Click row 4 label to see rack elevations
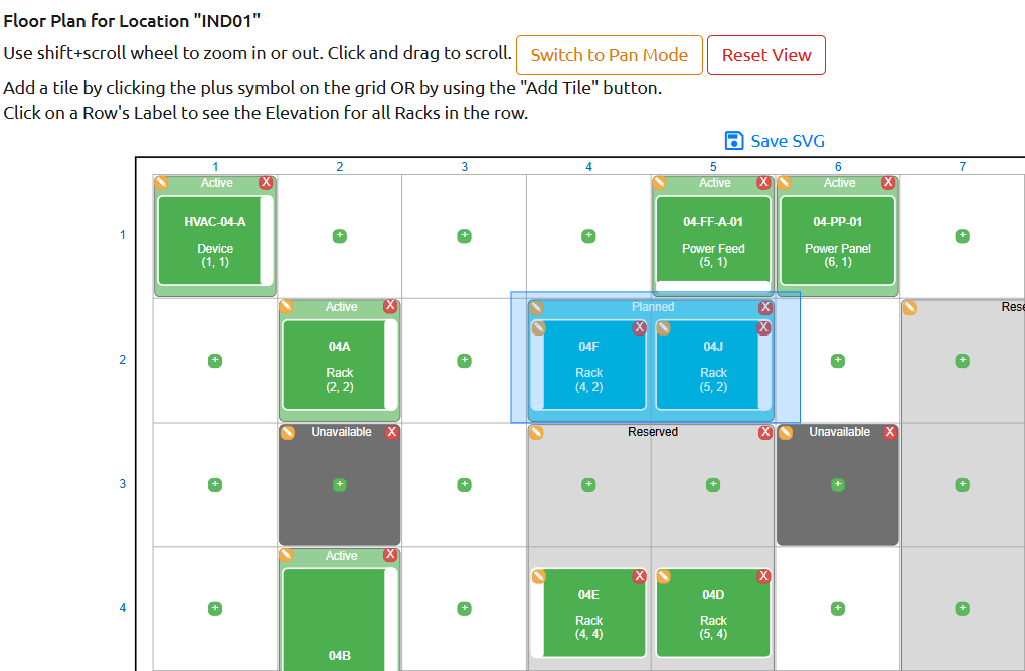Viewport: 1025px width, 671px height. pyautogui.click(x=123, y=608)
